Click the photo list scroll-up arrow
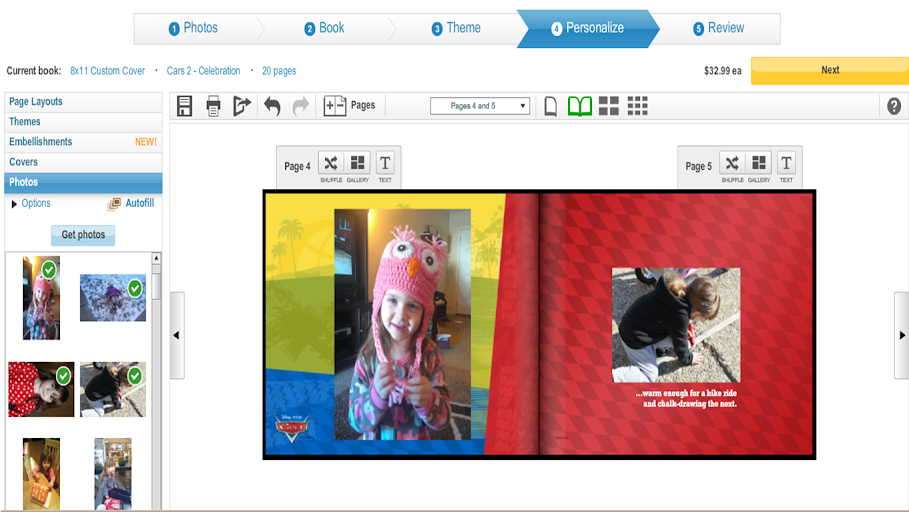This screenshot has width=909, height=512. 157,258
